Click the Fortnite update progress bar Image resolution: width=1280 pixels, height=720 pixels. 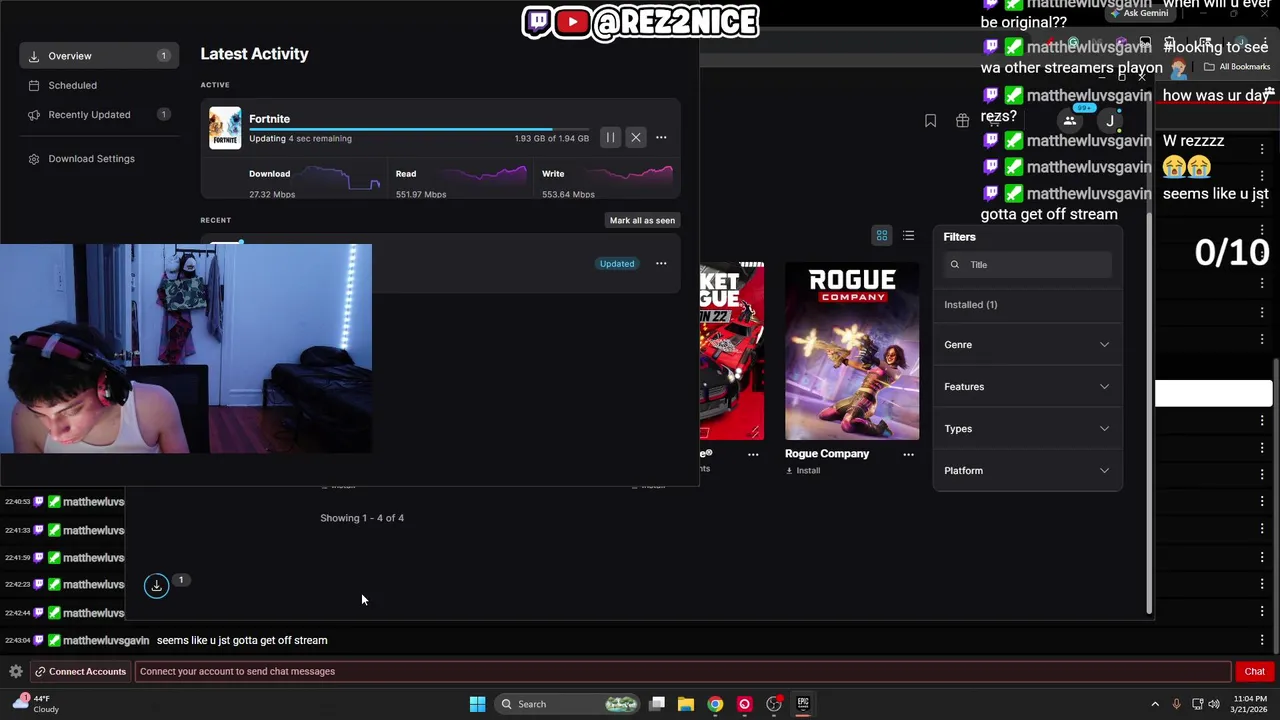419,129
